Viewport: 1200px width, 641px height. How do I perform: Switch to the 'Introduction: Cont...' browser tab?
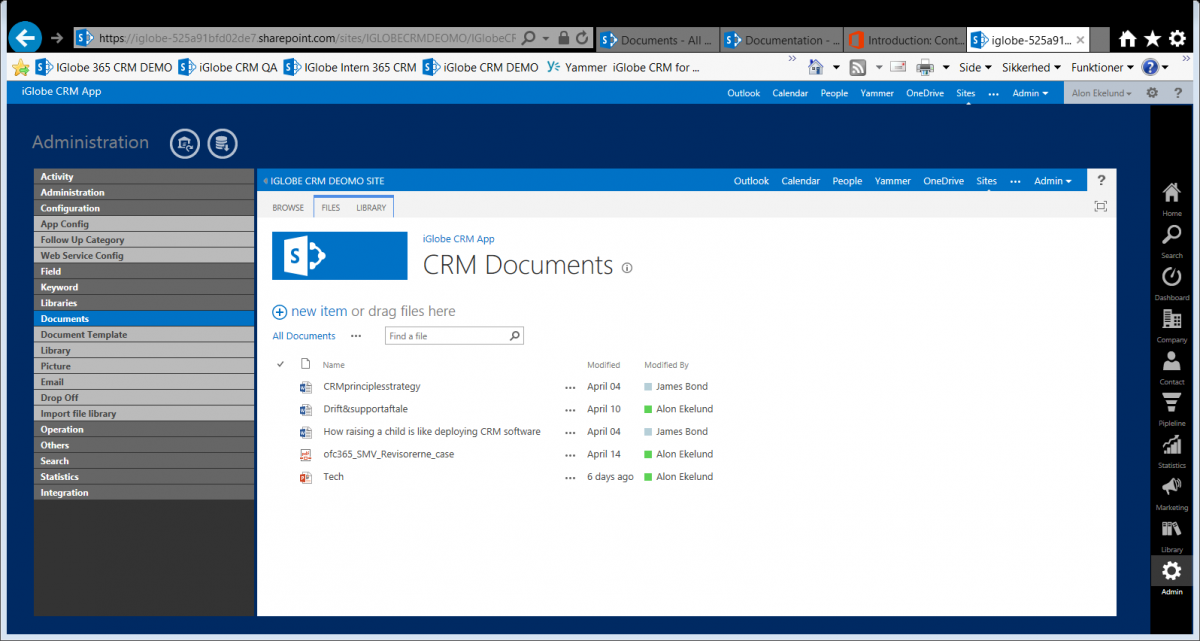pos(905,40)
